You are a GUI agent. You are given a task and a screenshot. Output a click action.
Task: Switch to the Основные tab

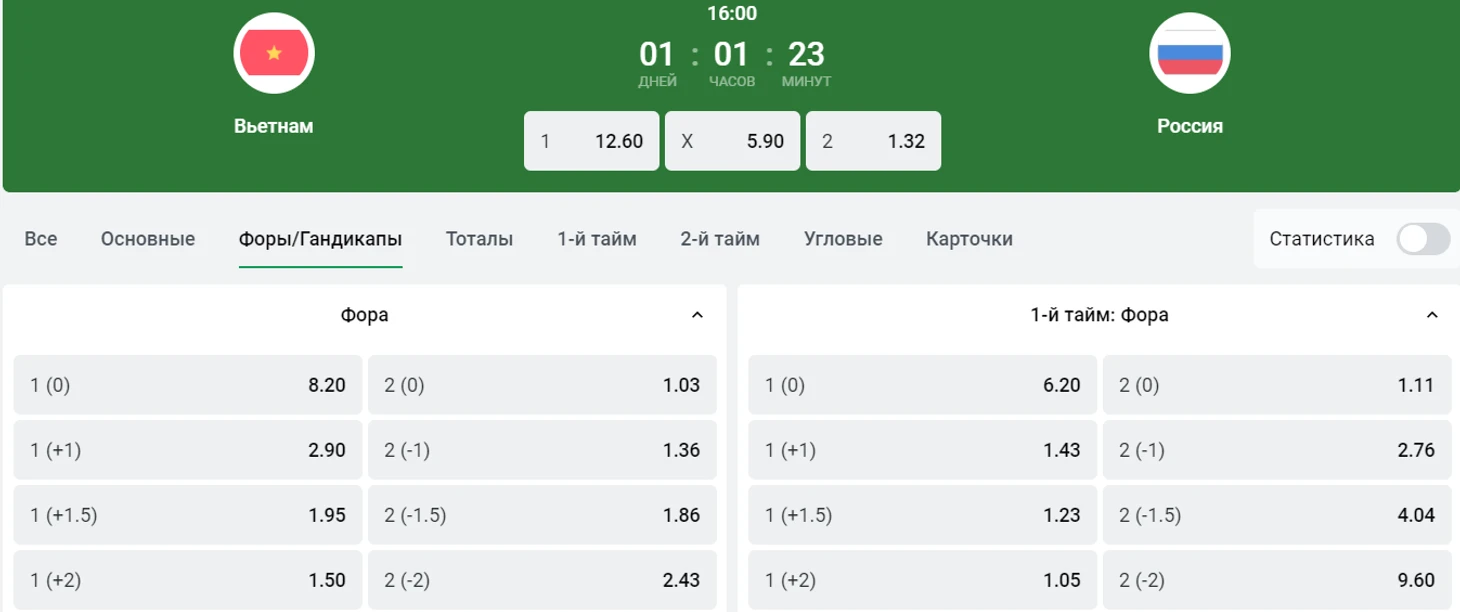pyautogui.click(x=148, y=239)
